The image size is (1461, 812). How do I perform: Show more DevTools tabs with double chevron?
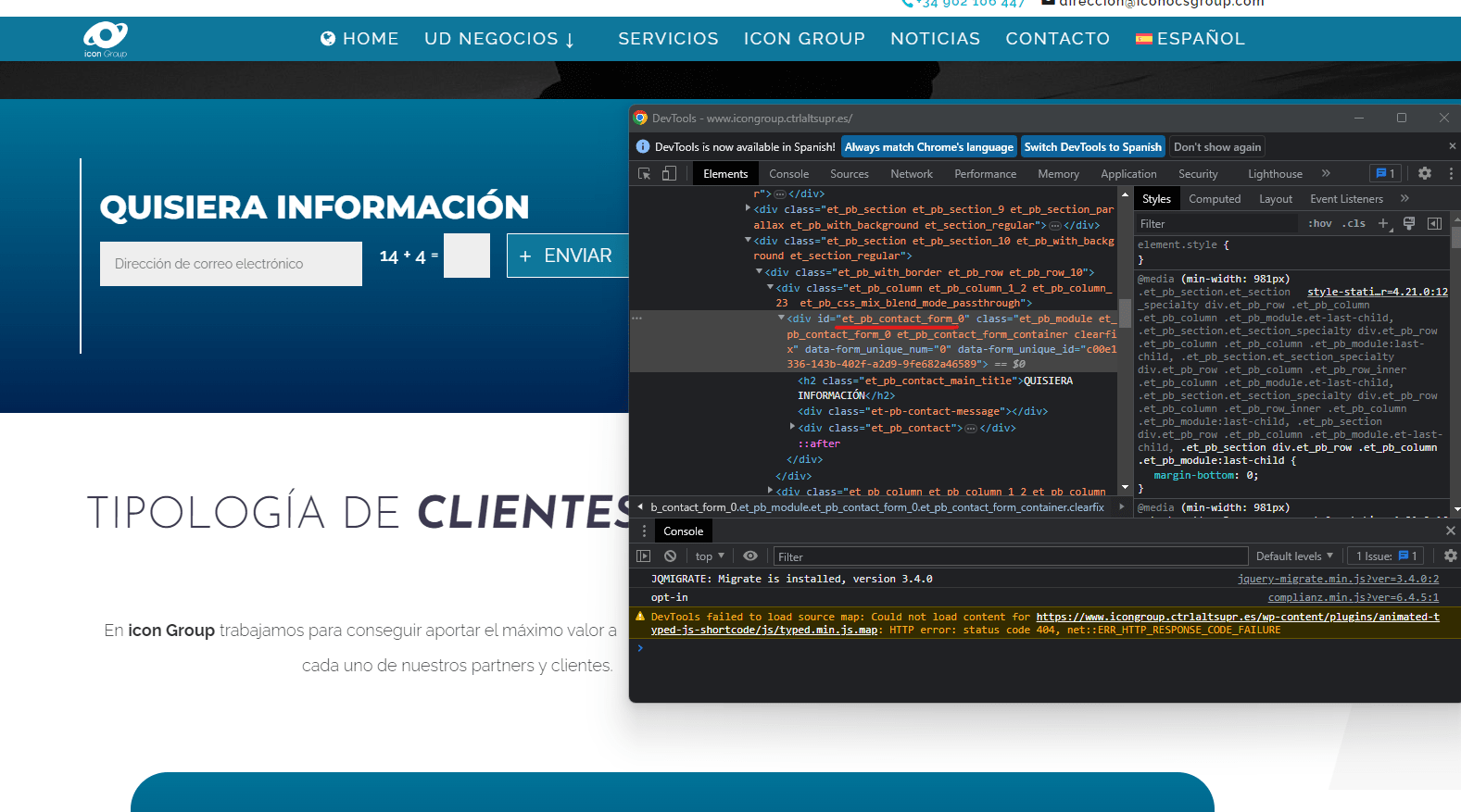1326,173
